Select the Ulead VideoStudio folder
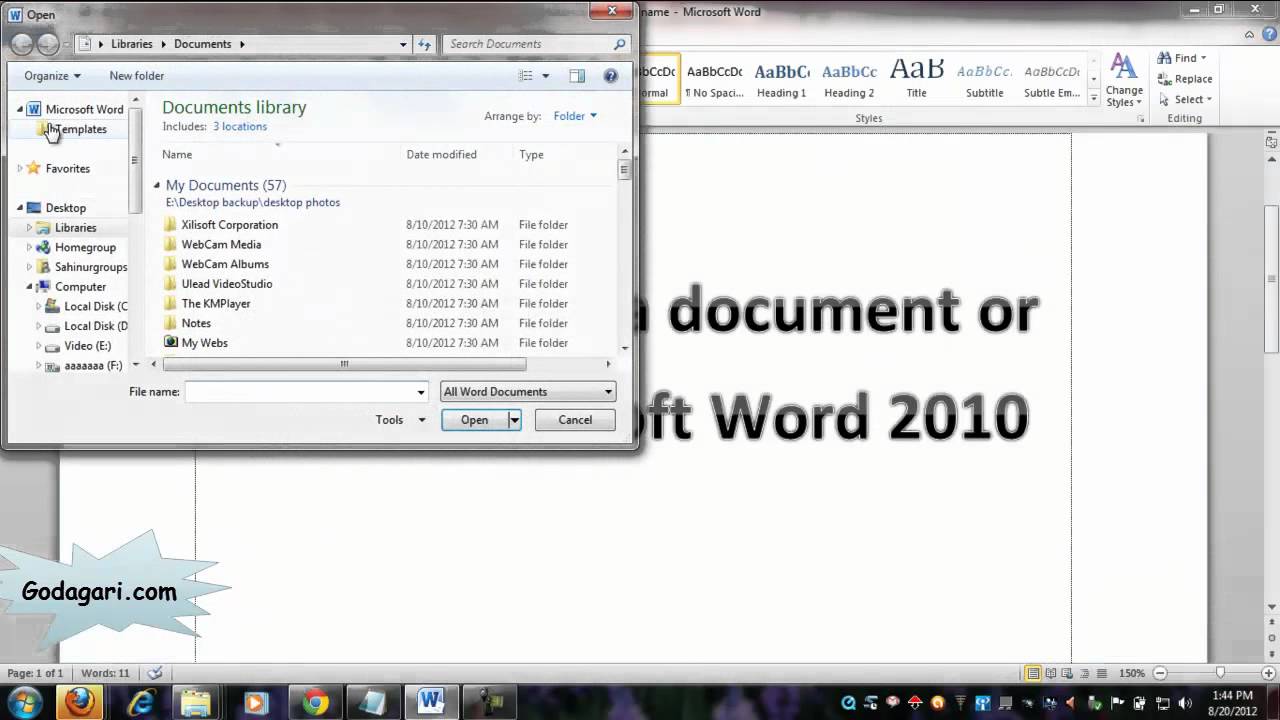The image size is (1280, 720). [226, 284]
